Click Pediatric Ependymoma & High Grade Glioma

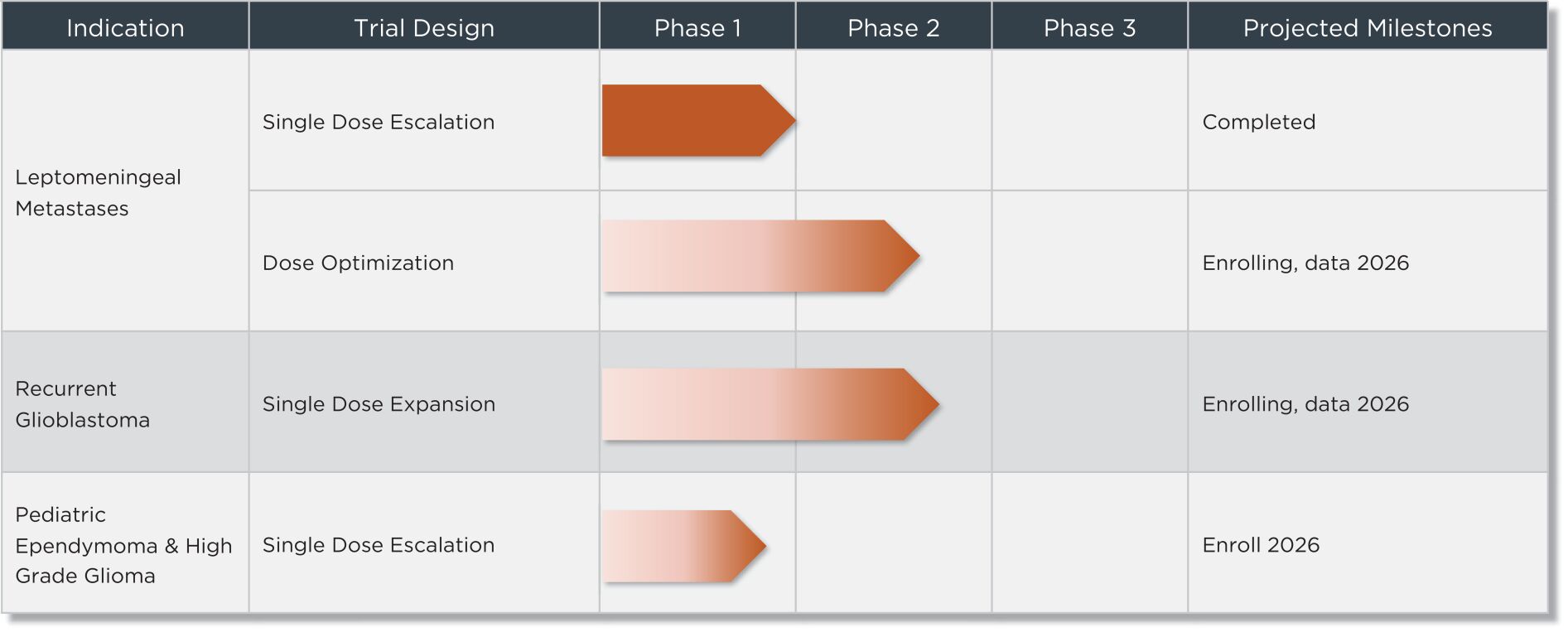(123, 545)
